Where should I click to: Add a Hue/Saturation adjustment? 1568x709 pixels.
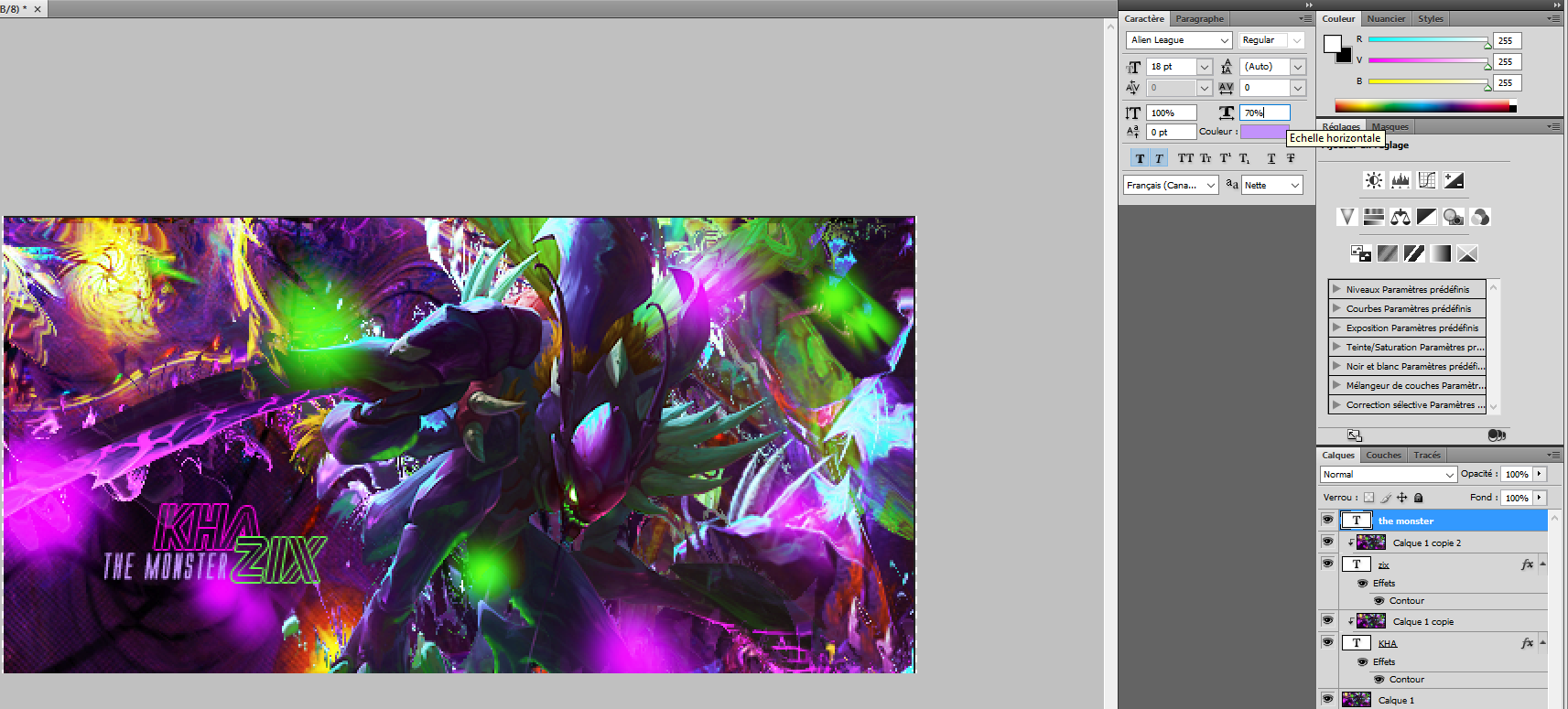[x=1373, y=217]
